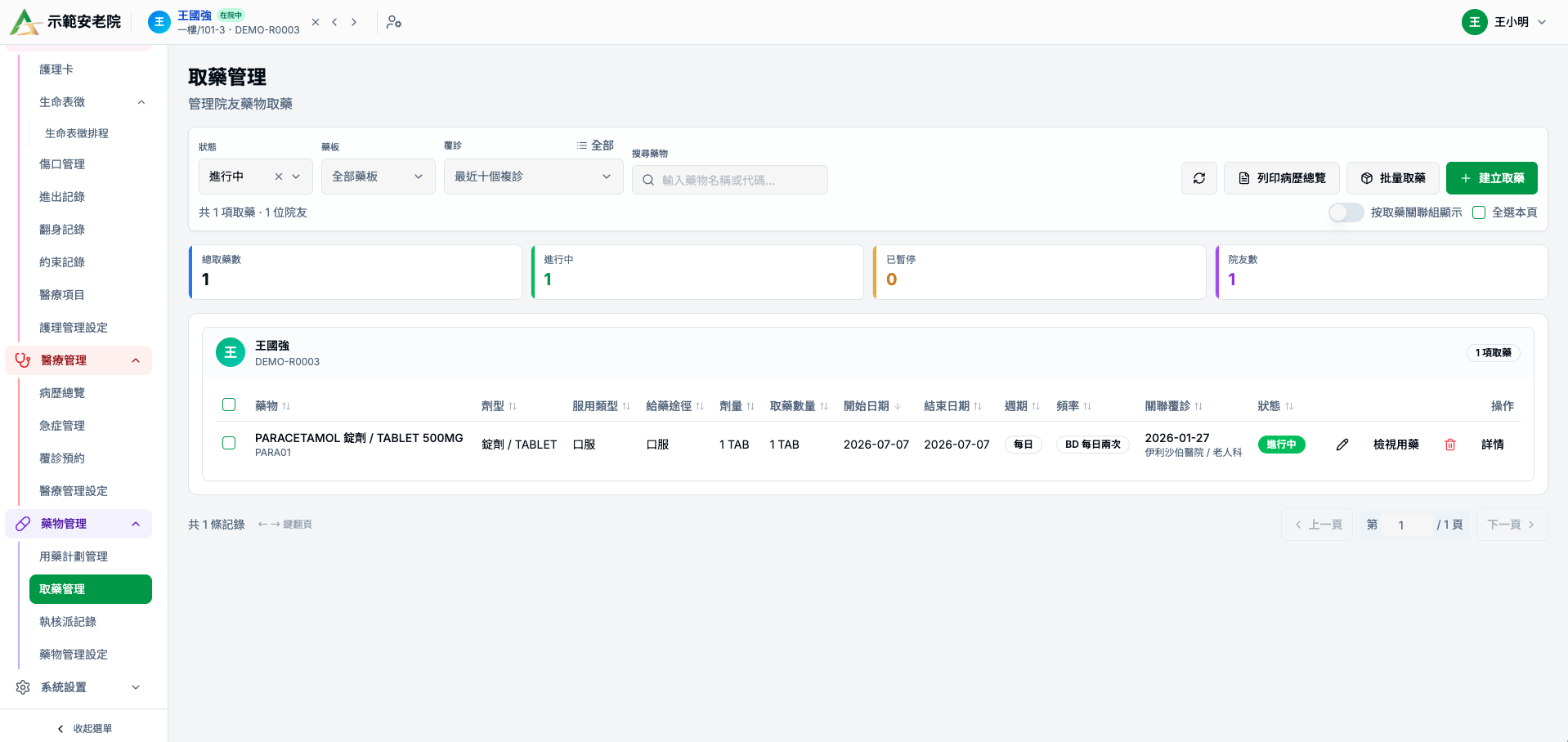
Task: Click the 示範安老院 logo
Action: [x=65, y=22]
